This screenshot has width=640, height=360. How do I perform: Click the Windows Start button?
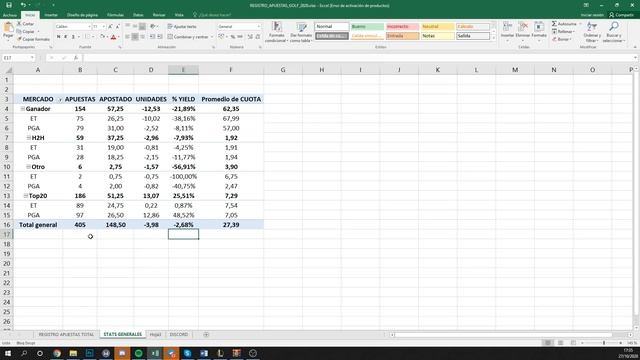(7, 353)
